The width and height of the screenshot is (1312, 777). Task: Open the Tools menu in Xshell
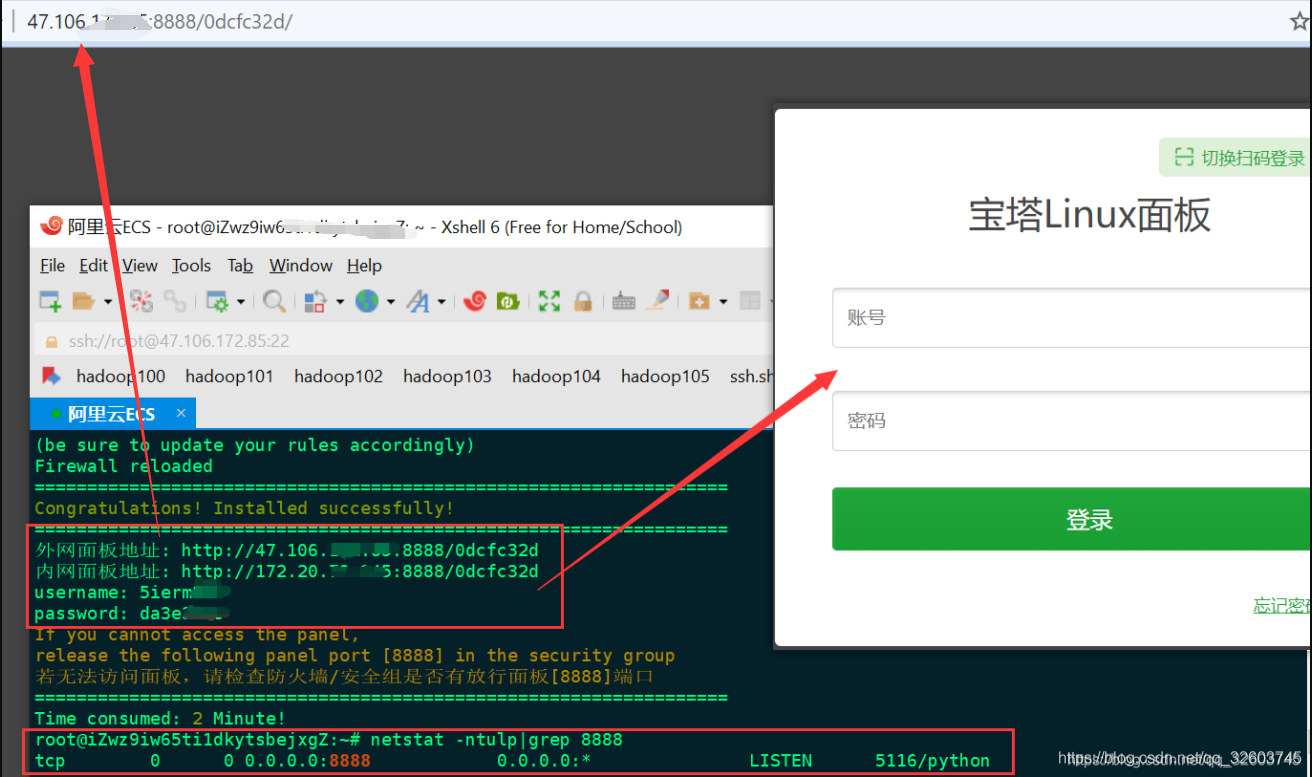pos(191,265)
